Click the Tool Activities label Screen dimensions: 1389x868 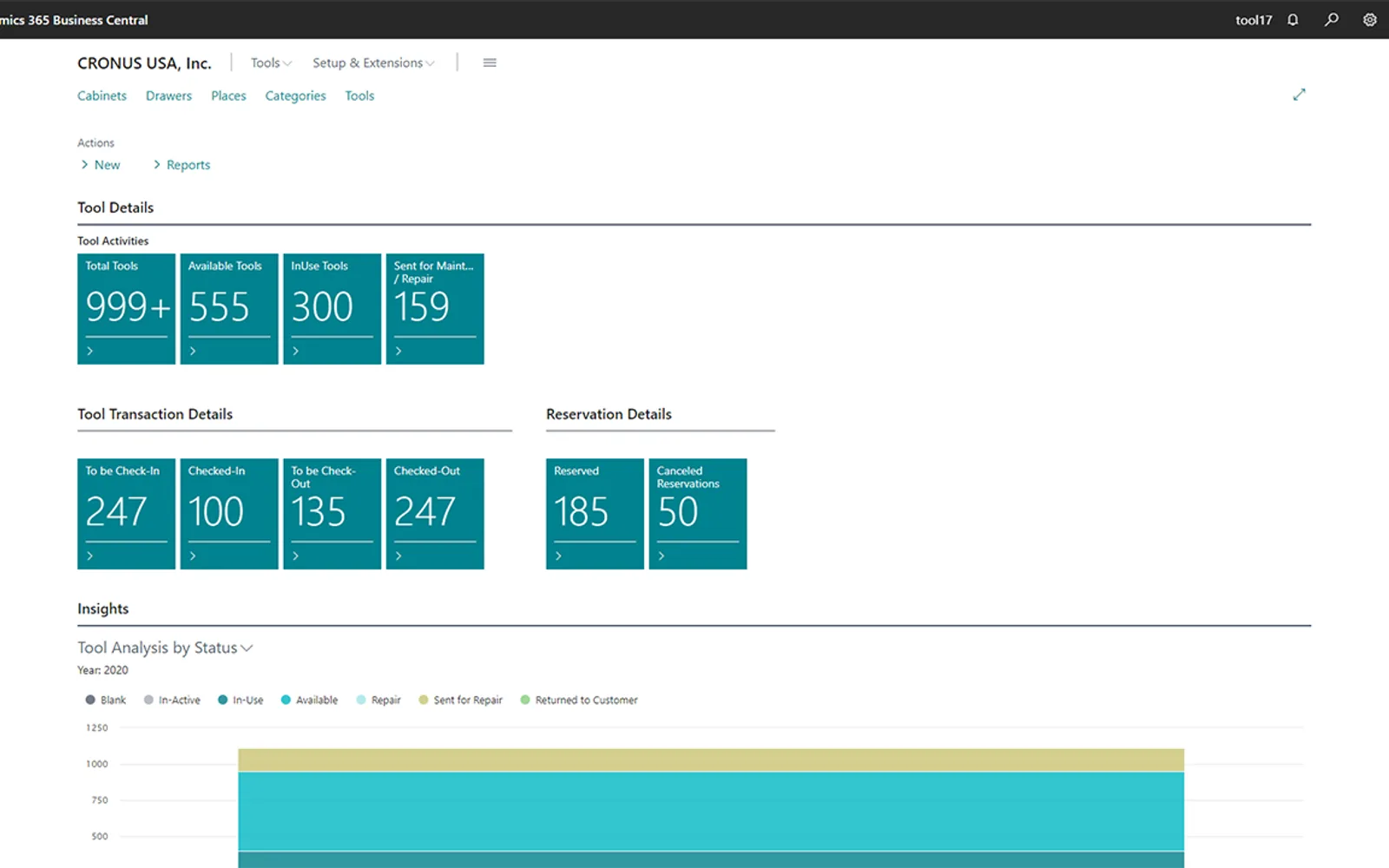tap(113, 240)
